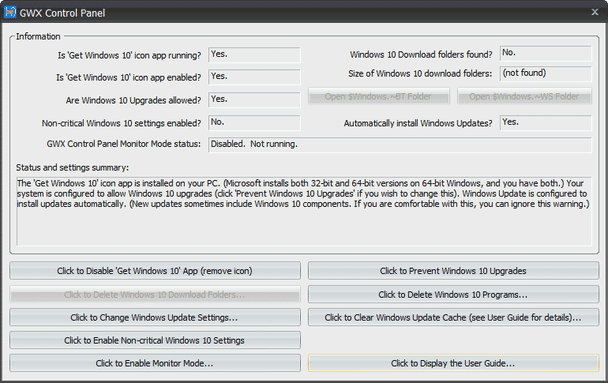The image size is (608, 383).
Task: Display the User Guide
Action: click(x=453, y=363)
